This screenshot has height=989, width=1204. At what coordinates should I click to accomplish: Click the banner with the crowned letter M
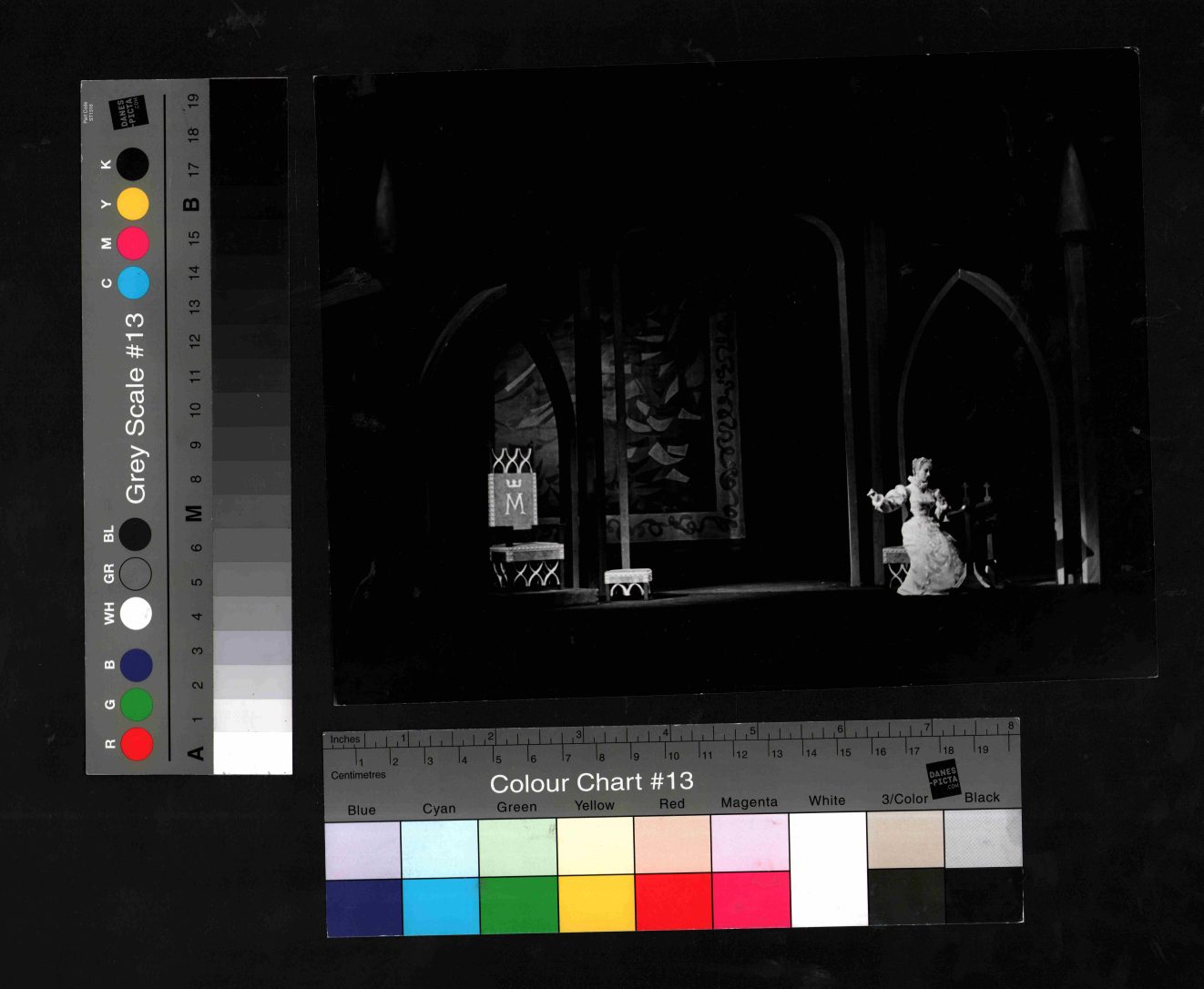[513, 500]
